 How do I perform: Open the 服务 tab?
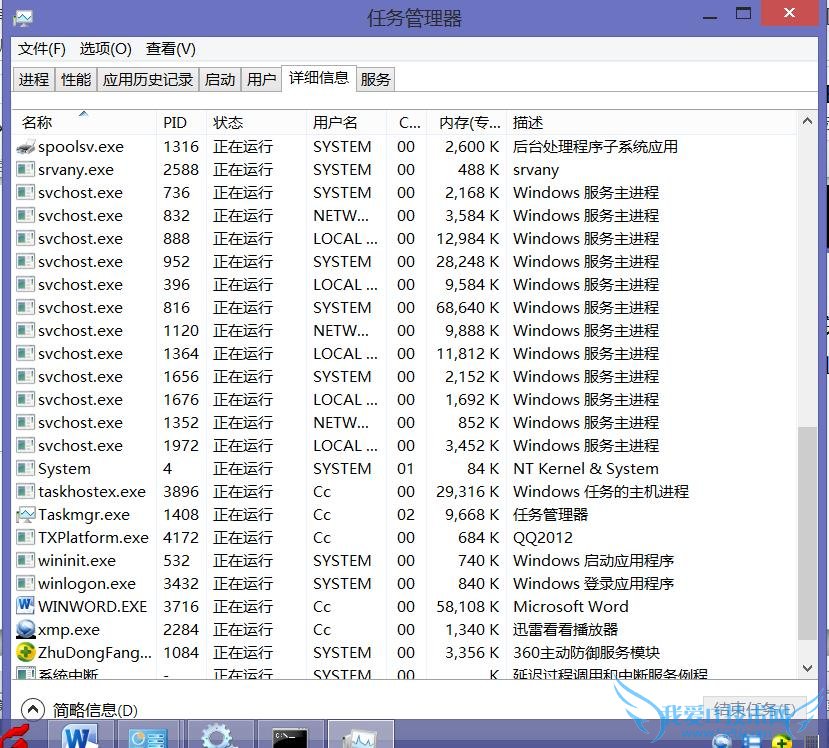click(376, 80)
